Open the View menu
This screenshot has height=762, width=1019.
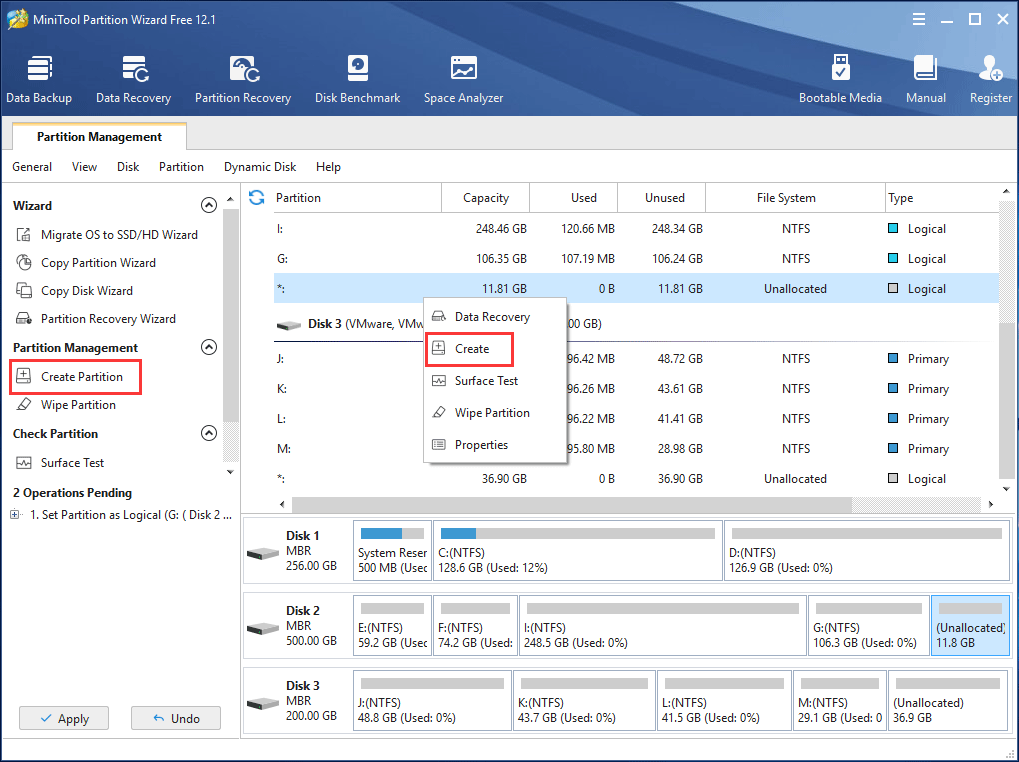[84, 167]
